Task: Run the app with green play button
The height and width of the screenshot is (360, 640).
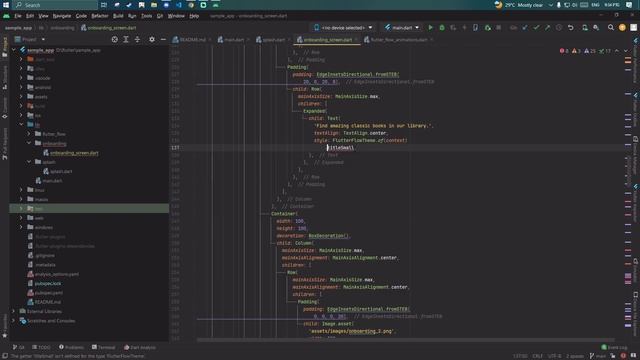Action: (430, 28)
